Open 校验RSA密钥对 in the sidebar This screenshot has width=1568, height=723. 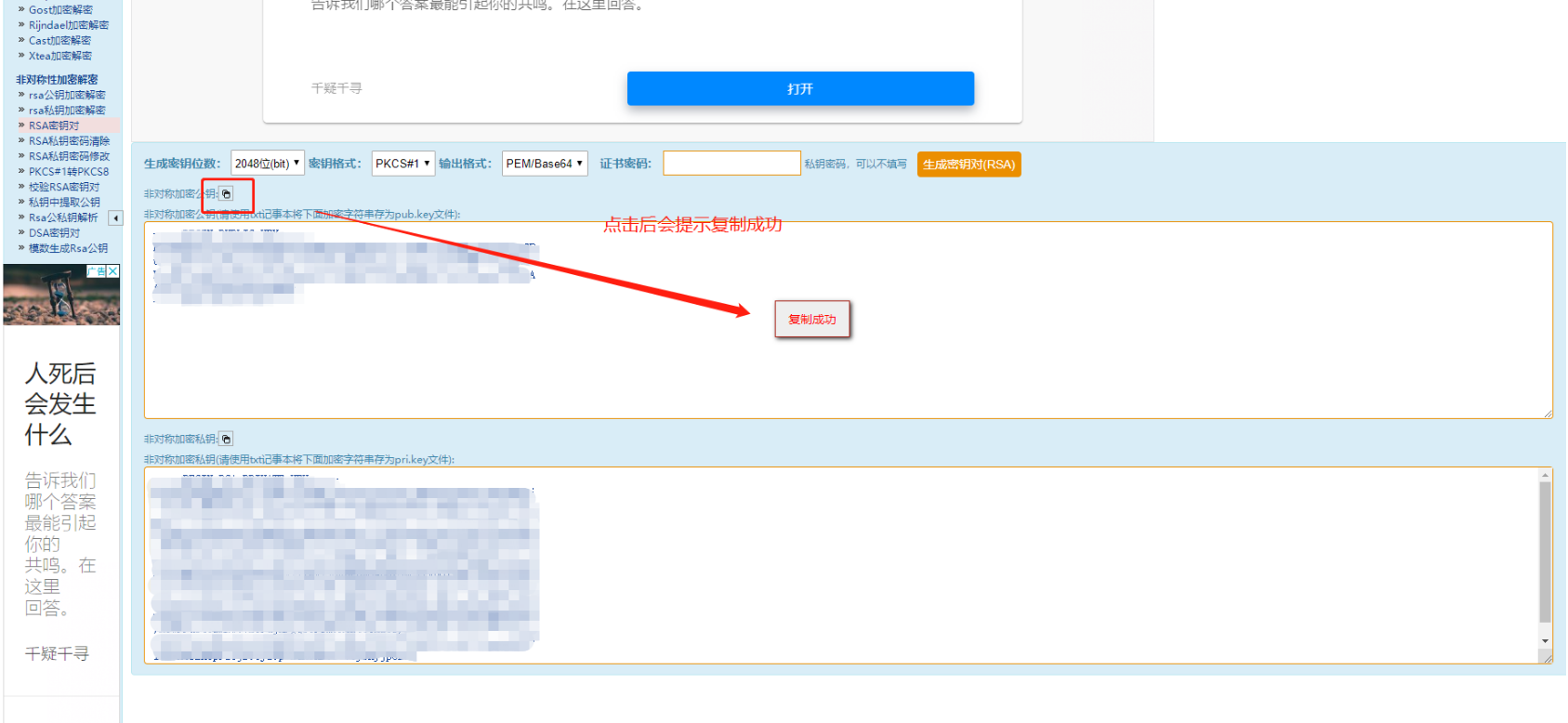click(x=64, y=187)
